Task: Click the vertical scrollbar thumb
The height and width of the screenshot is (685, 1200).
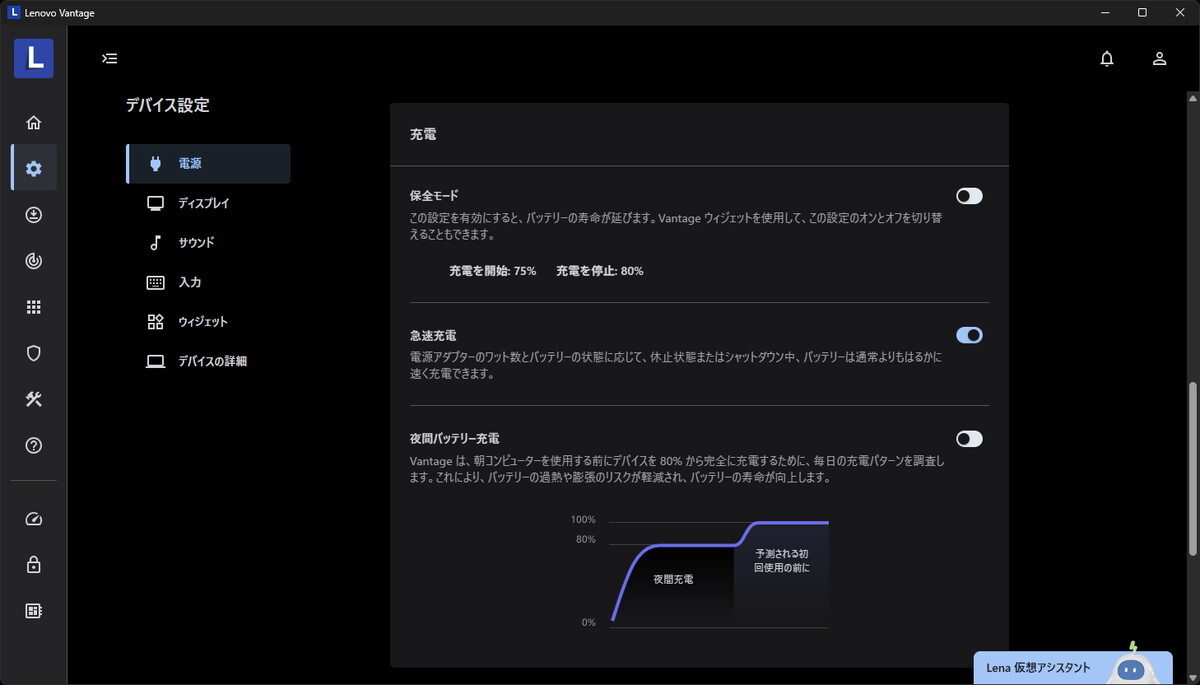Action: [x=1192, y=469]
